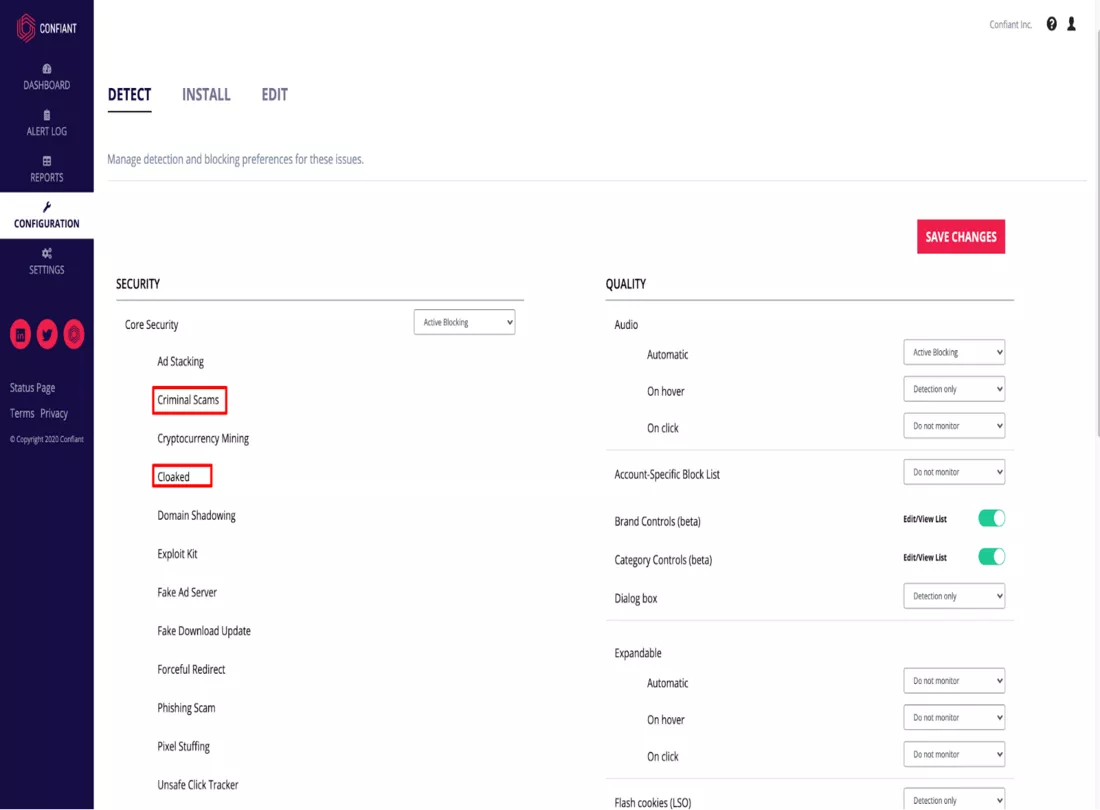1100x810 pixels.
Task: Select the Exploit Kit item
Action: (x=177, y=554)
